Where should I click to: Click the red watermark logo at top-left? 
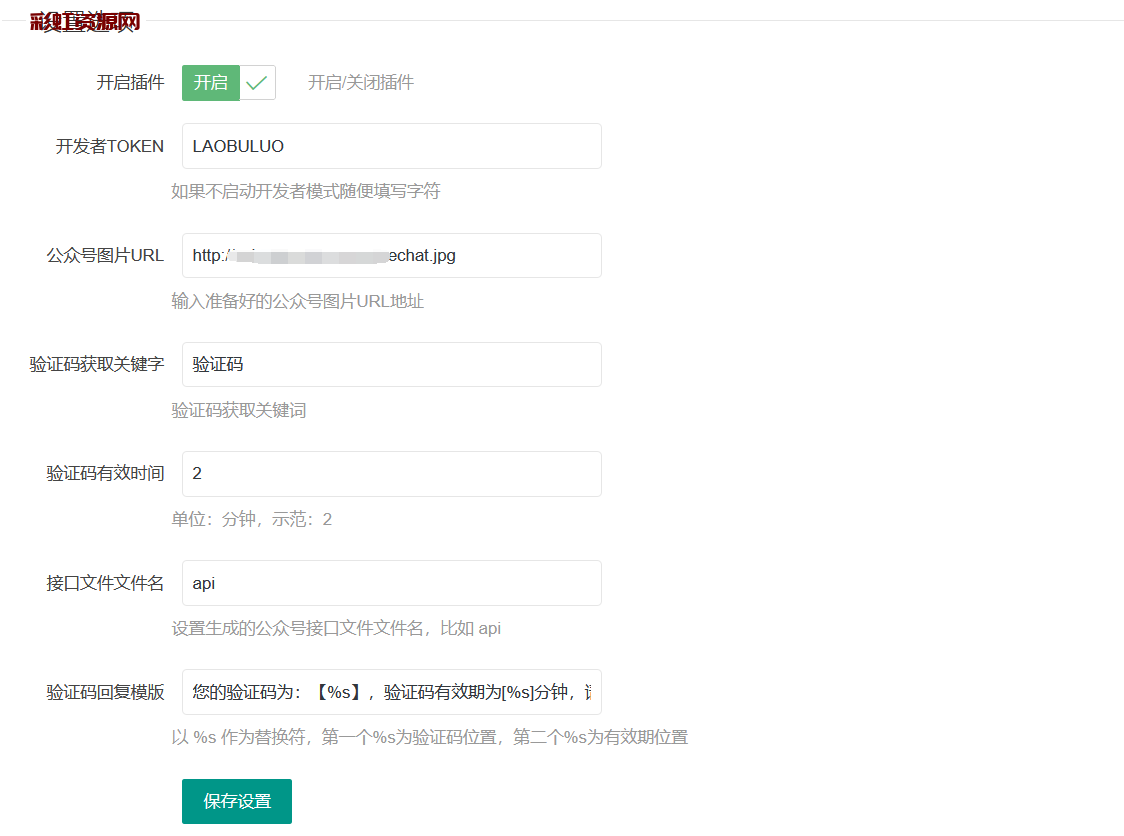click(x=85, y=22)
